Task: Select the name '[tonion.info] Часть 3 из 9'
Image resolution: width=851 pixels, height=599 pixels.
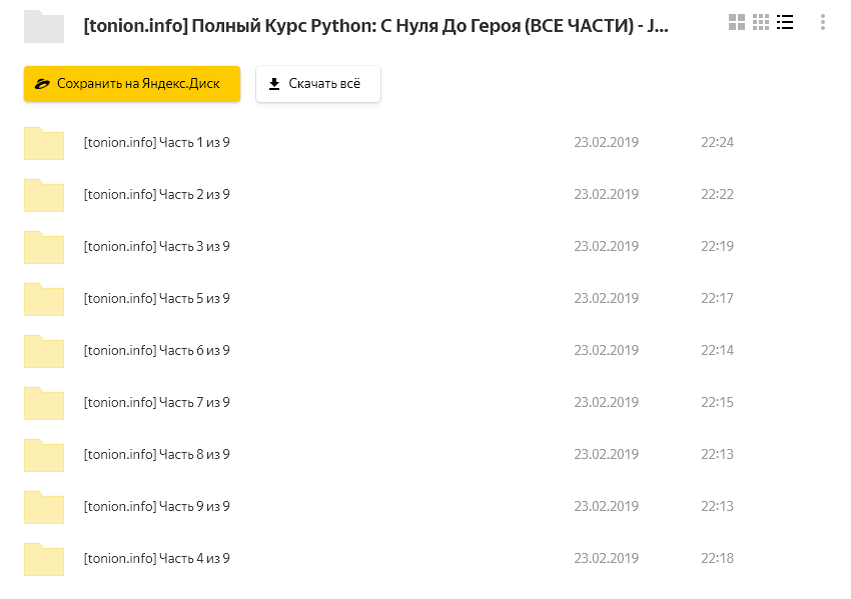Action: [x=157, y=247]
